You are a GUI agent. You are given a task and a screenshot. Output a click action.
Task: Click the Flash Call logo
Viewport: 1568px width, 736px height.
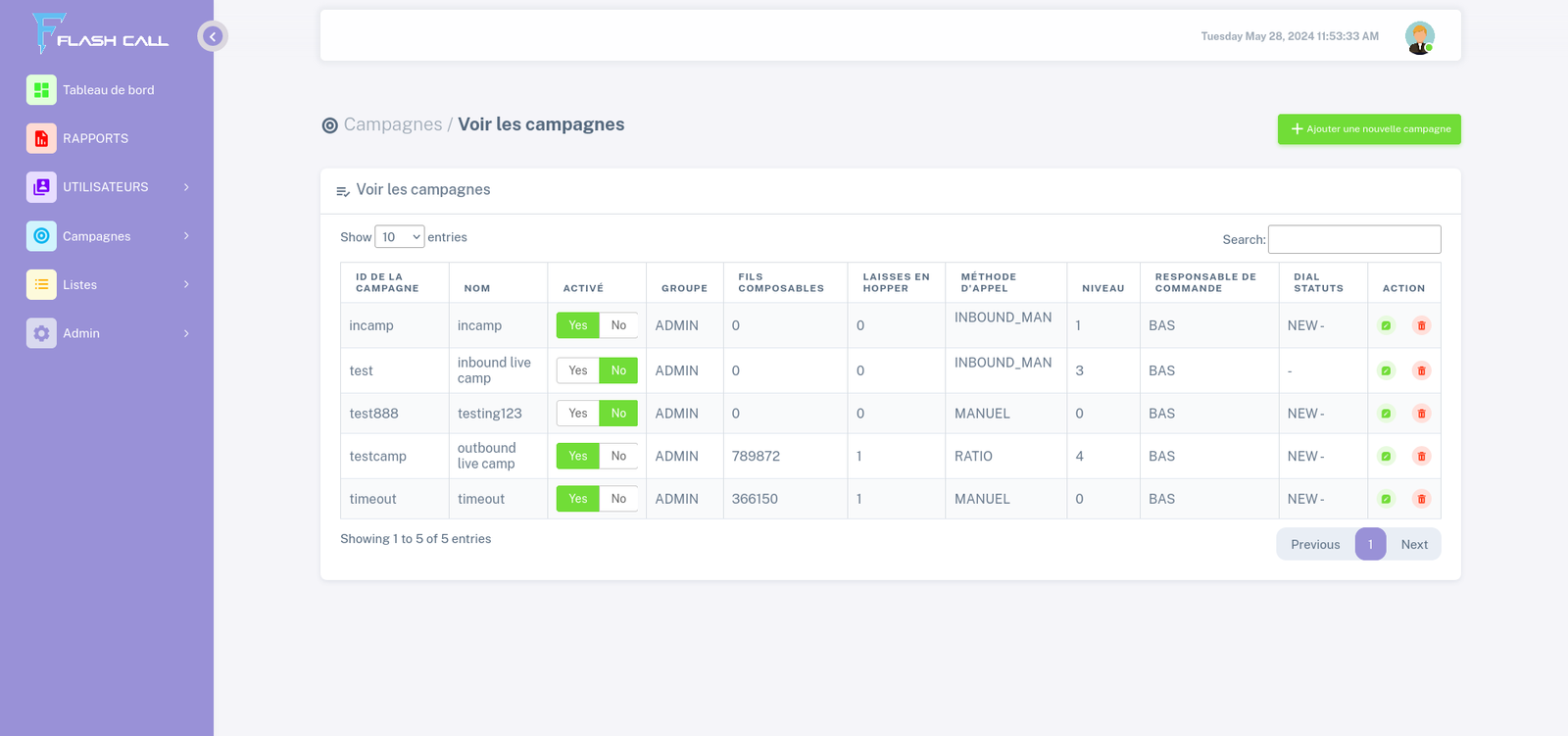point(100,34)
